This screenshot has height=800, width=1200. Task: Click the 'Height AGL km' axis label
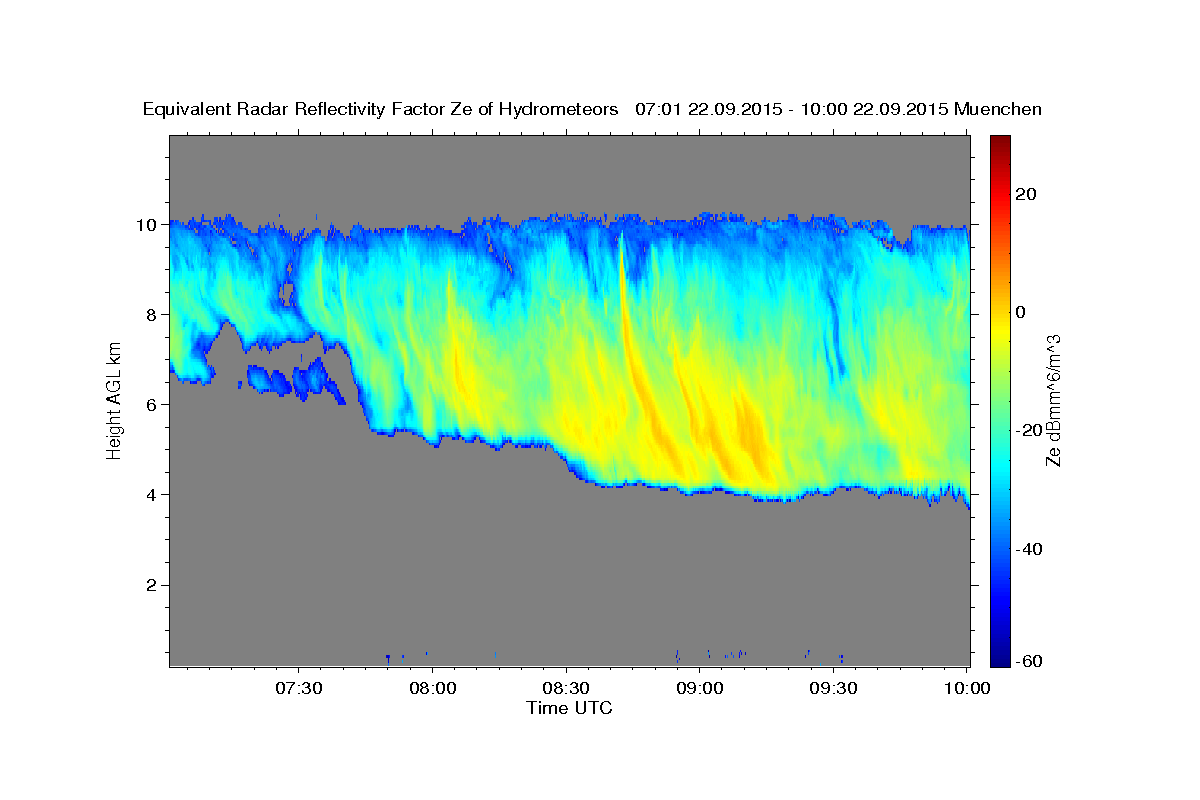click(114, 400)
